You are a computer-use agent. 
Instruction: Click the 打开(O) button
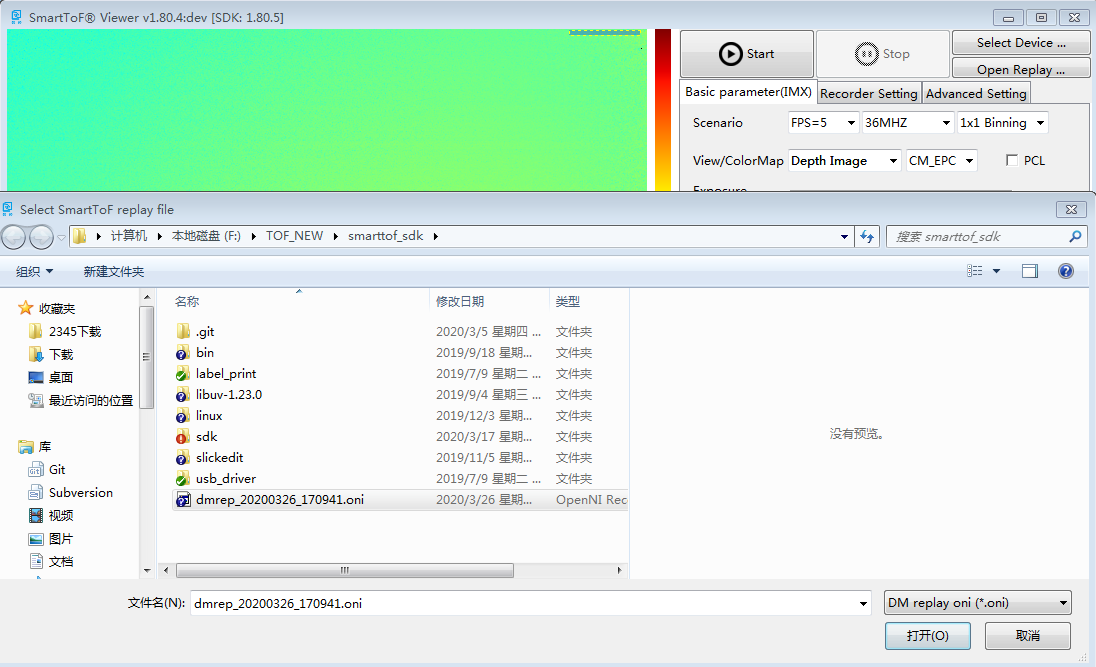(x=928, y=636)
